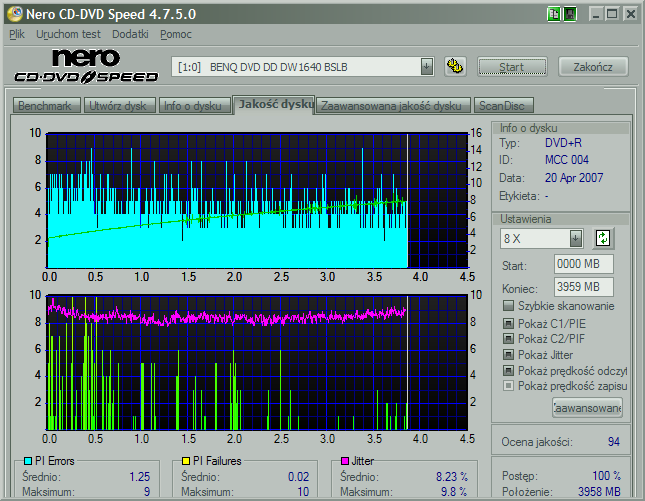Click the green copy-to-clipboard title bar icon
Viewport: 645px width, 501px height.
coord(554,14)
